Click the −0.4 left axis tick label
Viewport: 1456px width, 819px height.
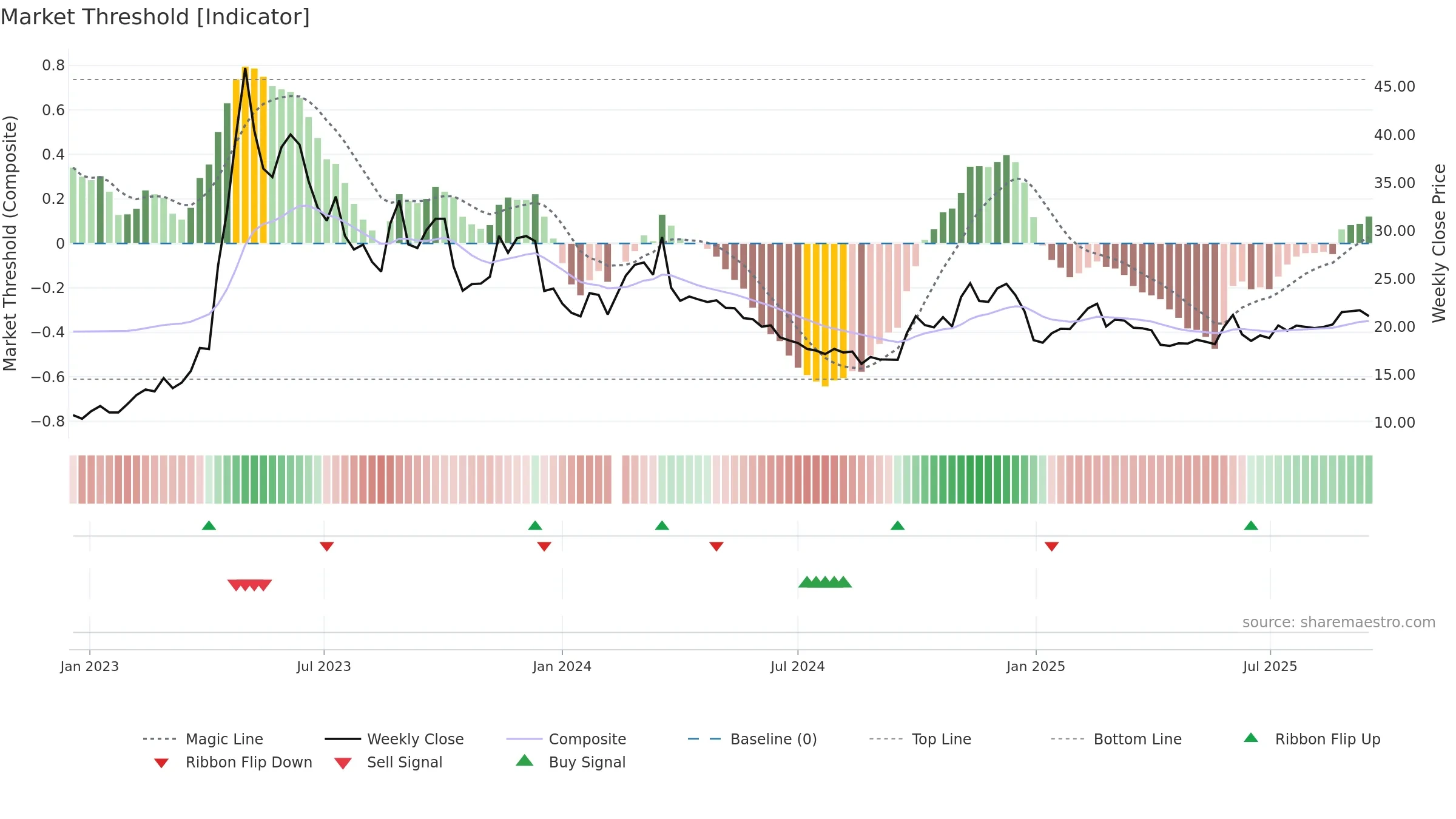pyautogui.click(x=48, y=332)
